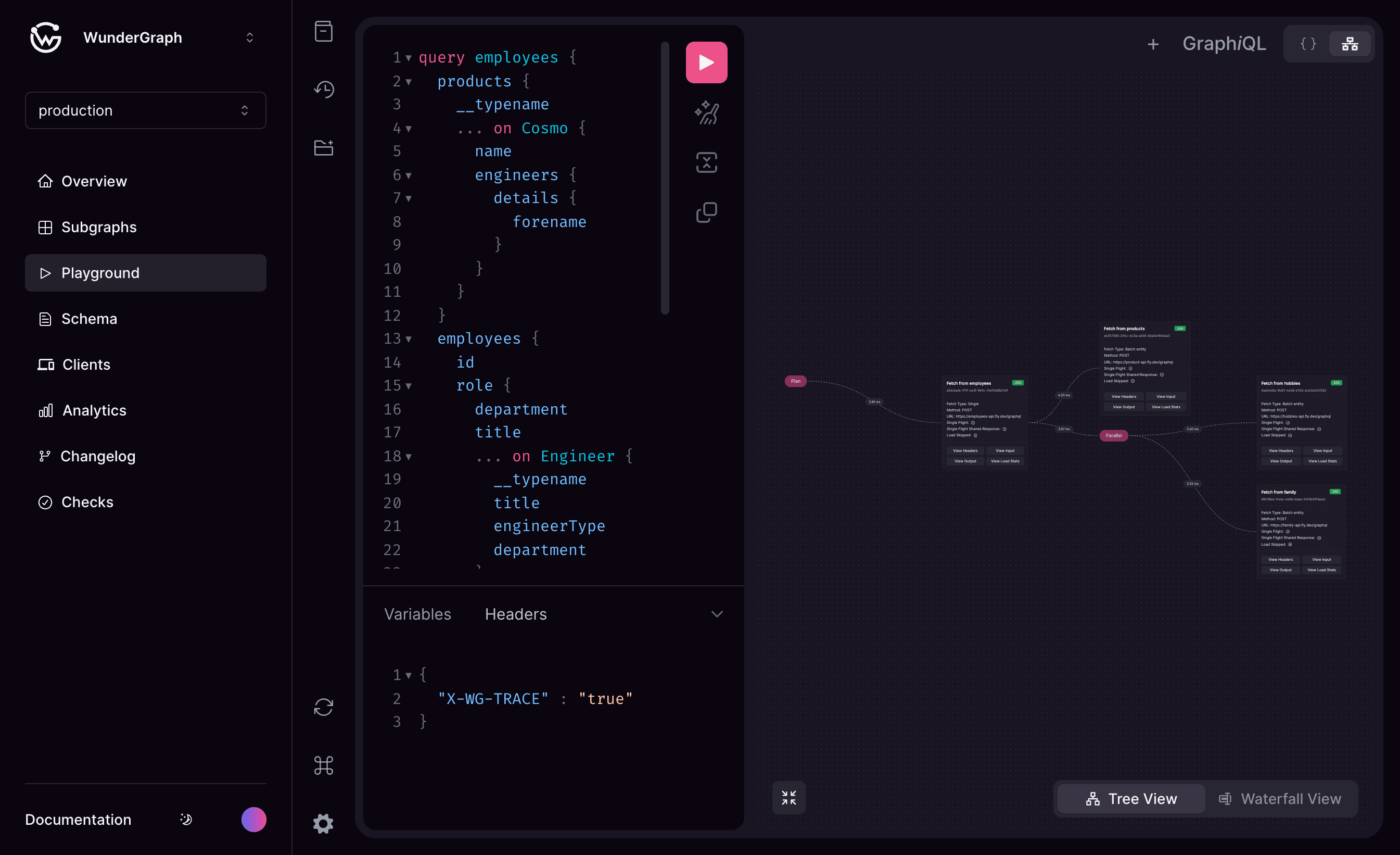Open the saved operations folder icon
The width and height of the screenshot is (1400, 855).
click(x=323, y=147)
